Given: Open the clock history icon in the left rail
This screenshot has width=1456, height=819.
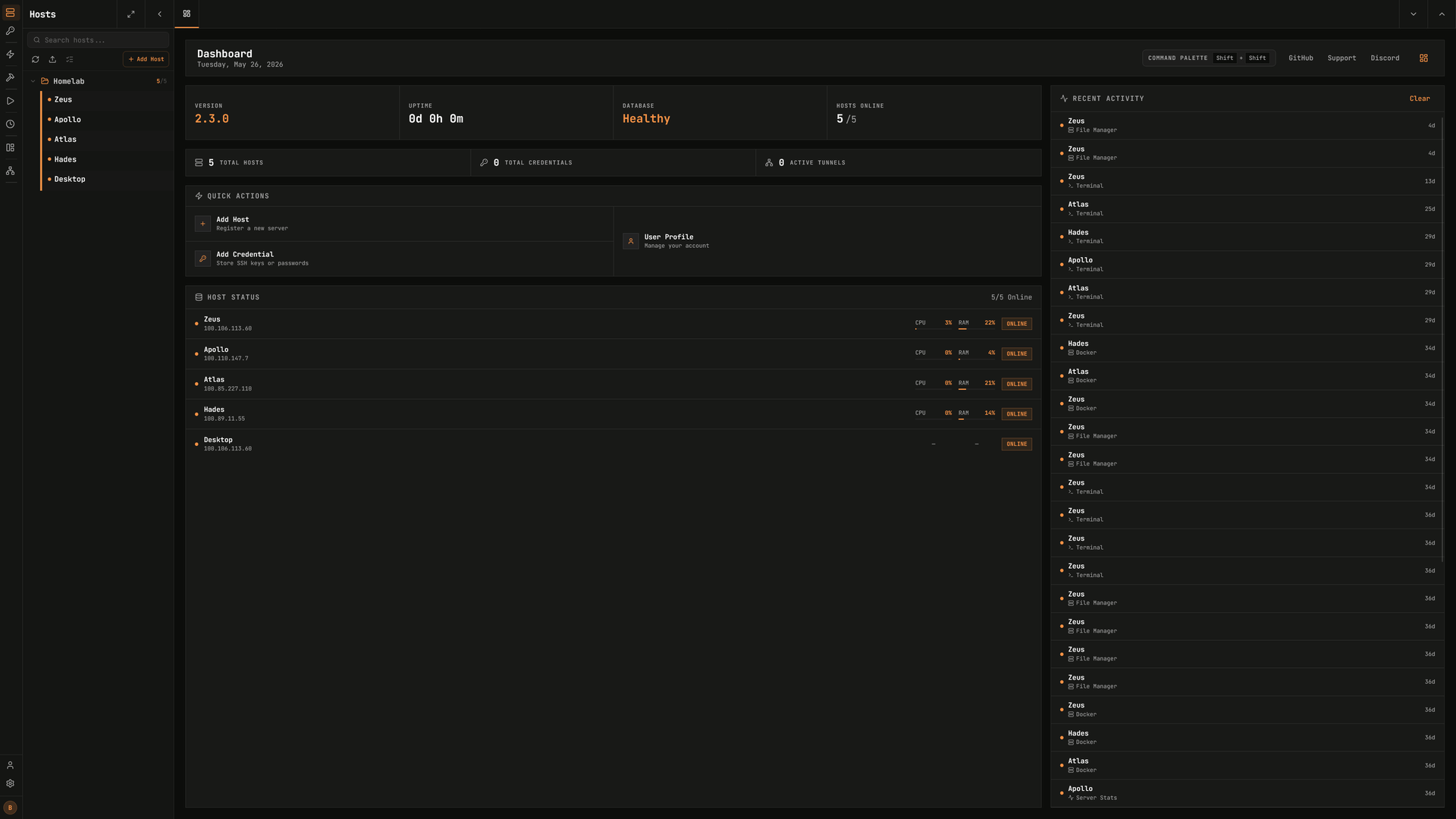Looking at the screenshot, I should coord(10,124).
